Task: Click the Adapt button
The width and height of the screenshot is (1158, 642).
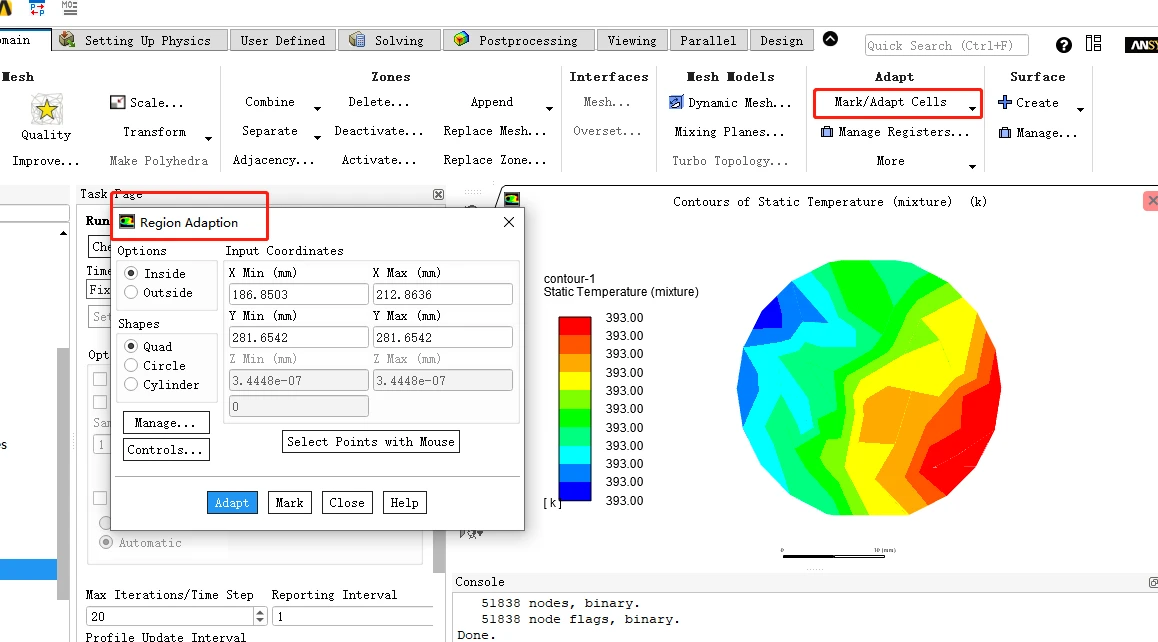Action: point(232,502)
